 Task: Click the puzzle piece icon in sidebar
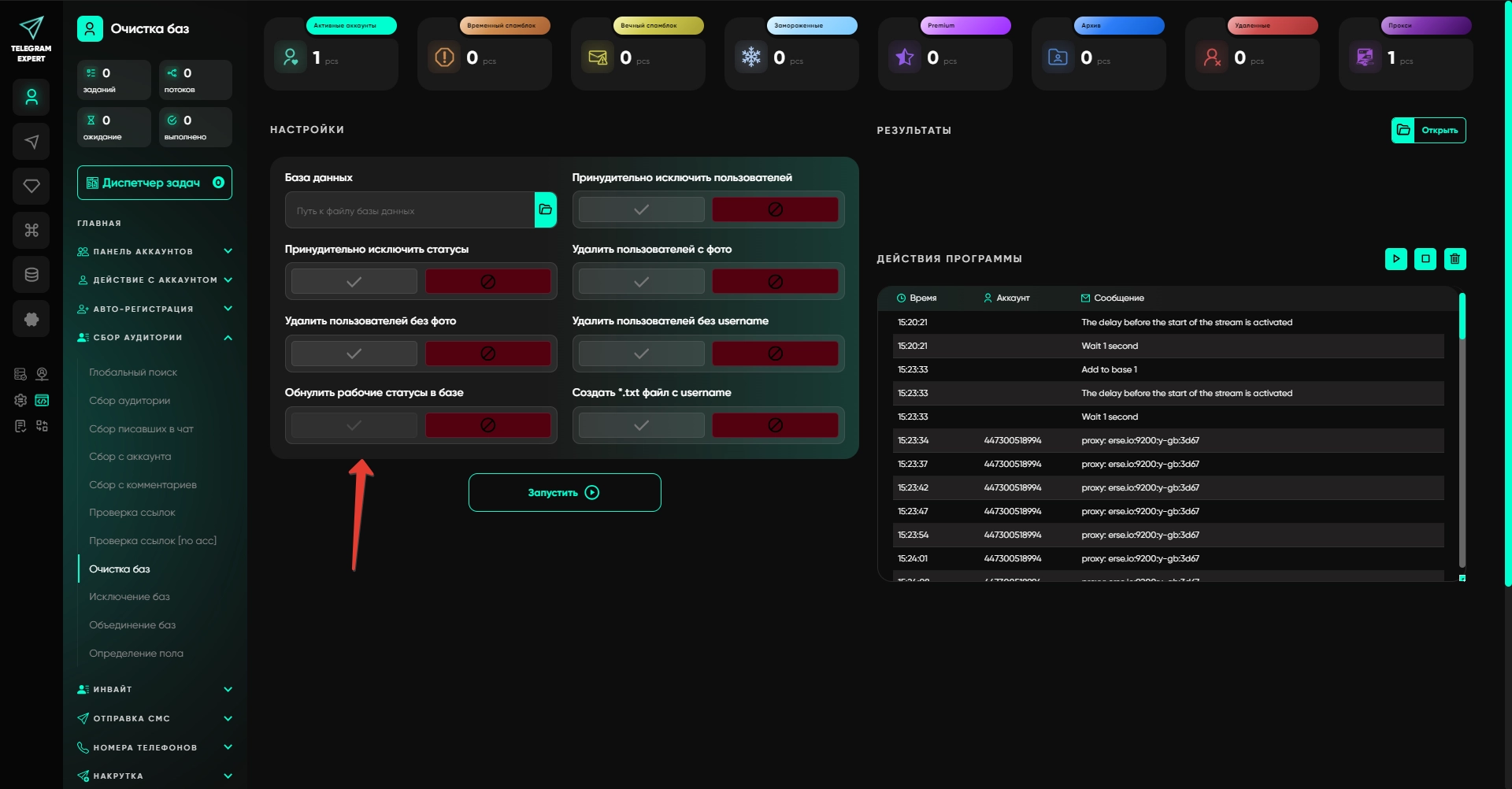[31, 319]
